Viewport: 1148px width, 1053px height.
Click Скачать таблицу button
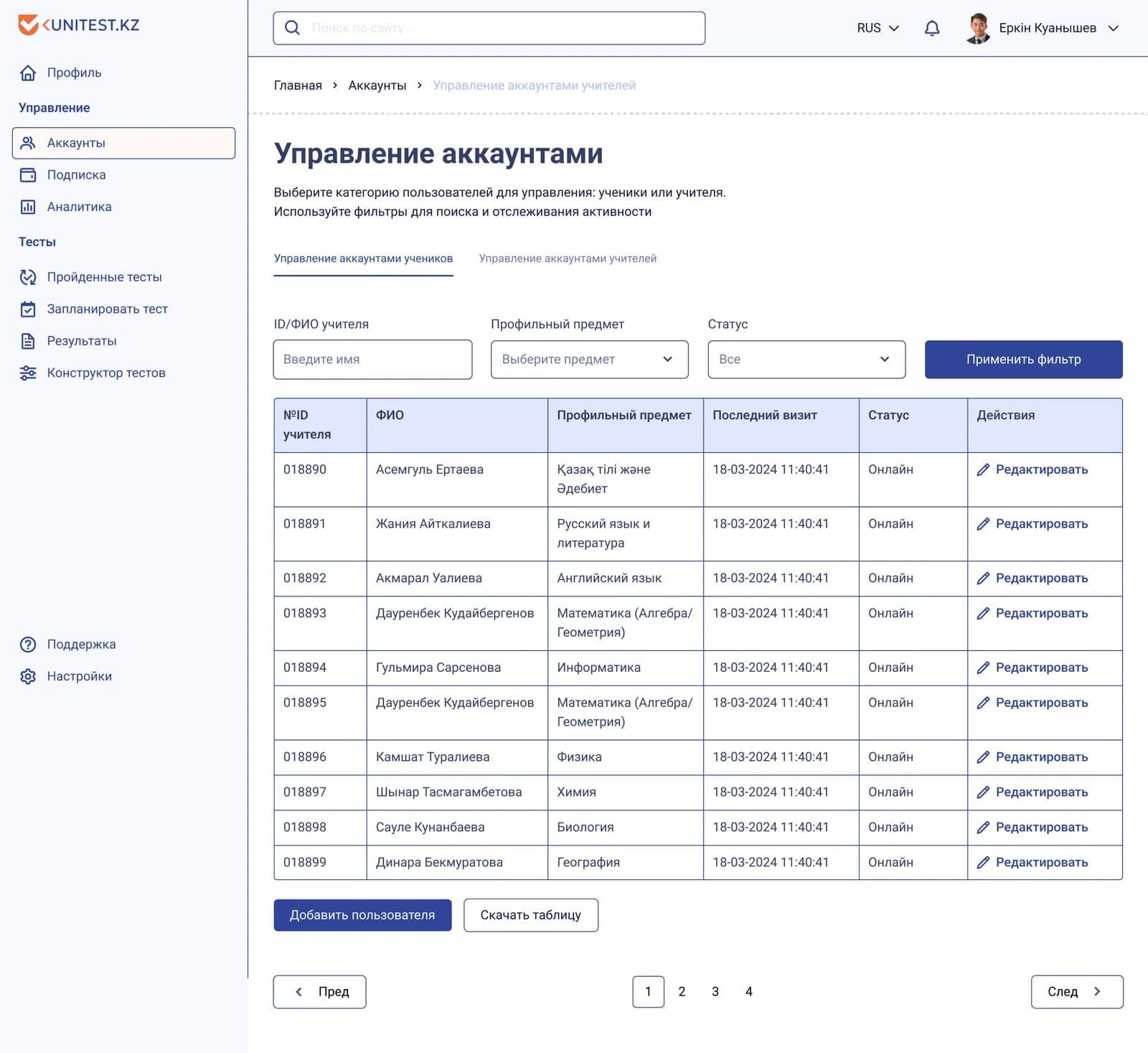click(x=531, y=915)
